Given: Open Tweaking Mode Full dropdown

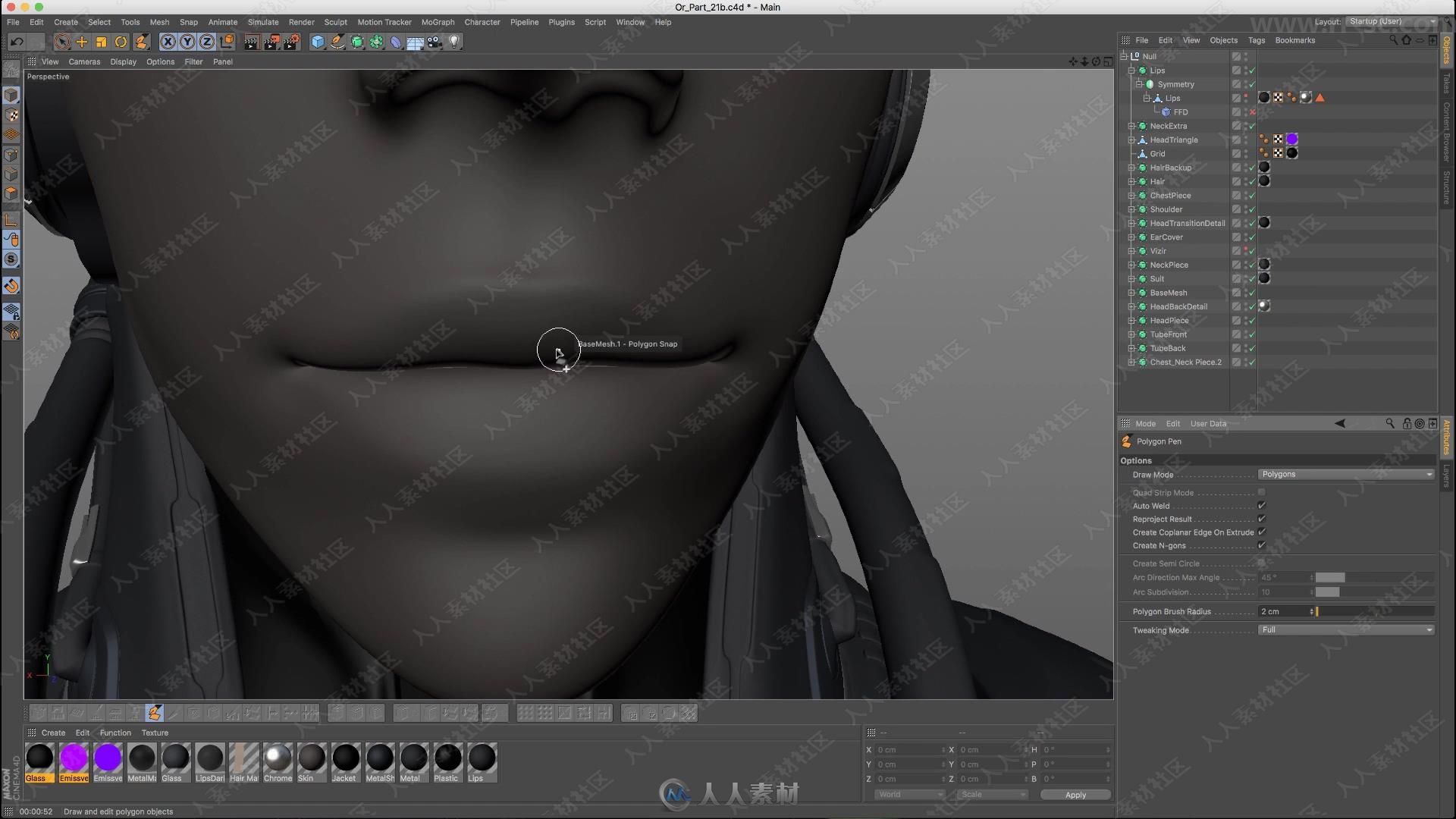Looking at the screenshot, I should [1345, 629].
